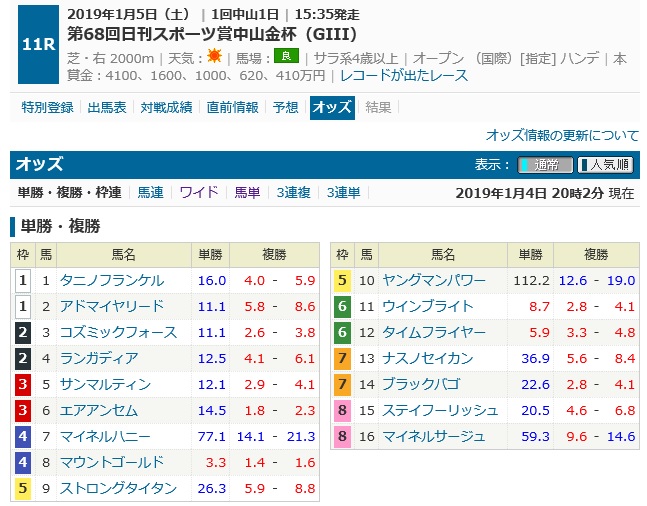The width and height of the screenshot is (647, 506).
Task: Switch to the 対戦成績 tab
Action: pyautogui.click(x=166, y=108)
